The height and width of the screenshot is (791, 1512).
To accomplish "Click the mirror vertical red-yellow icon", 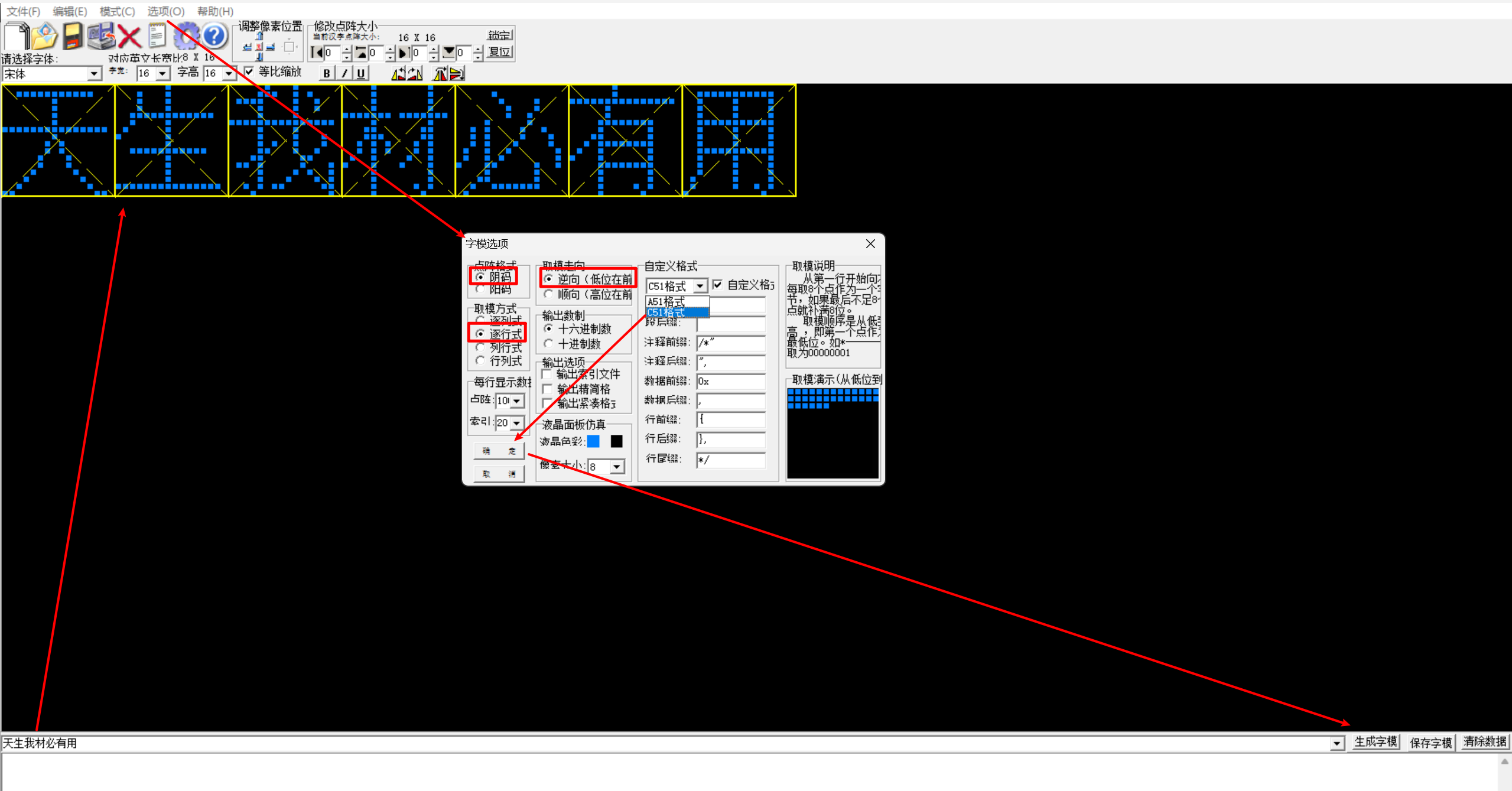I will tap(441, 73).
